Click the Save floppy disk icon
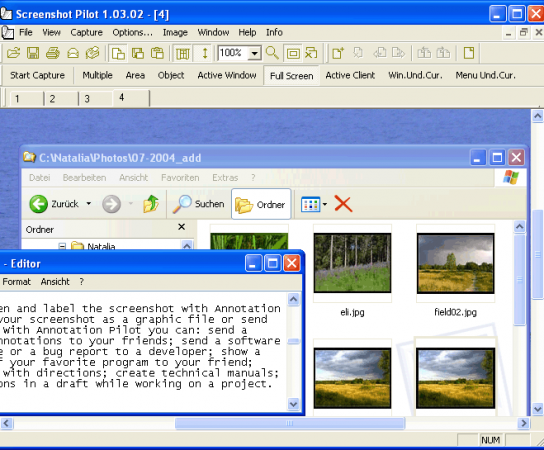 click(x=33, y=53)
